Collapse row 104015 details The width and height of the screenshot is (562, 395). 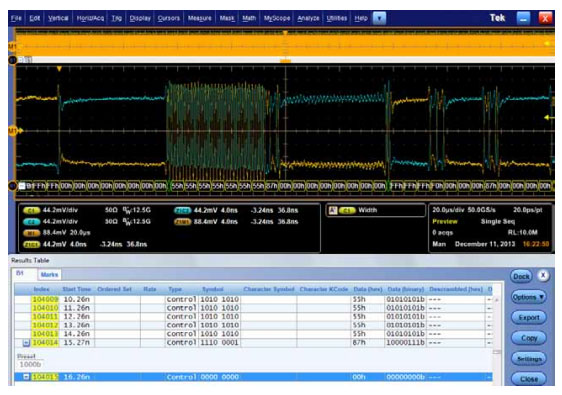pos(26,377)
